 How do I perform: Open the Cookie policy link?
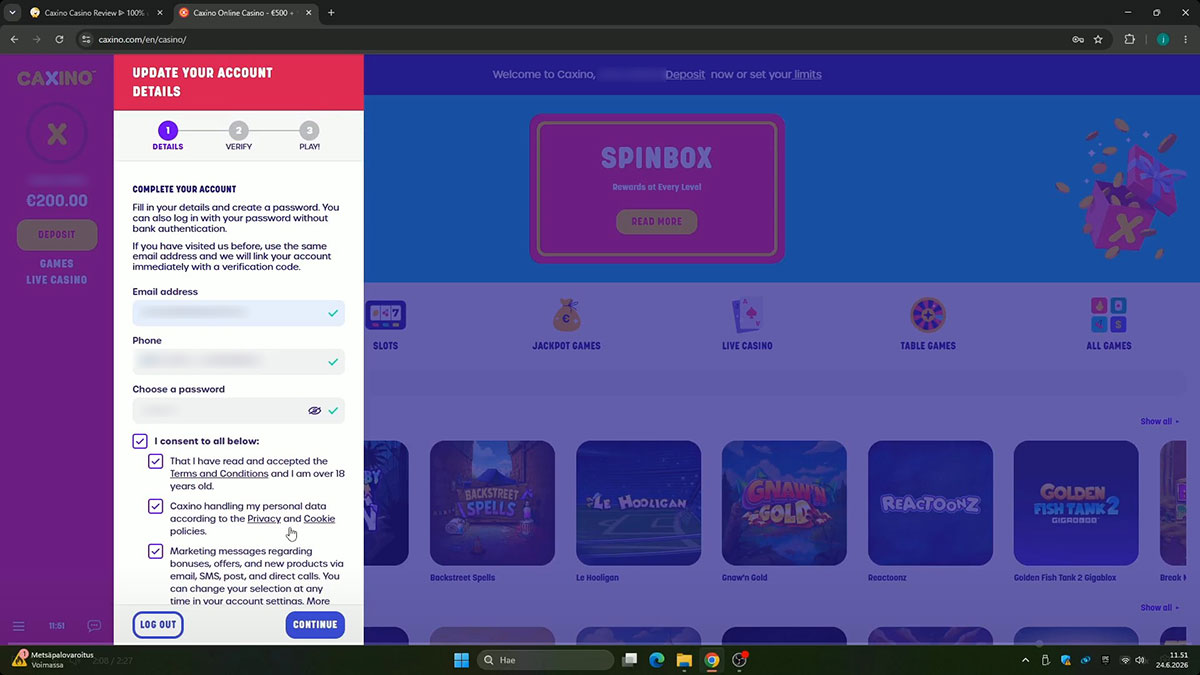coord(319,519)
